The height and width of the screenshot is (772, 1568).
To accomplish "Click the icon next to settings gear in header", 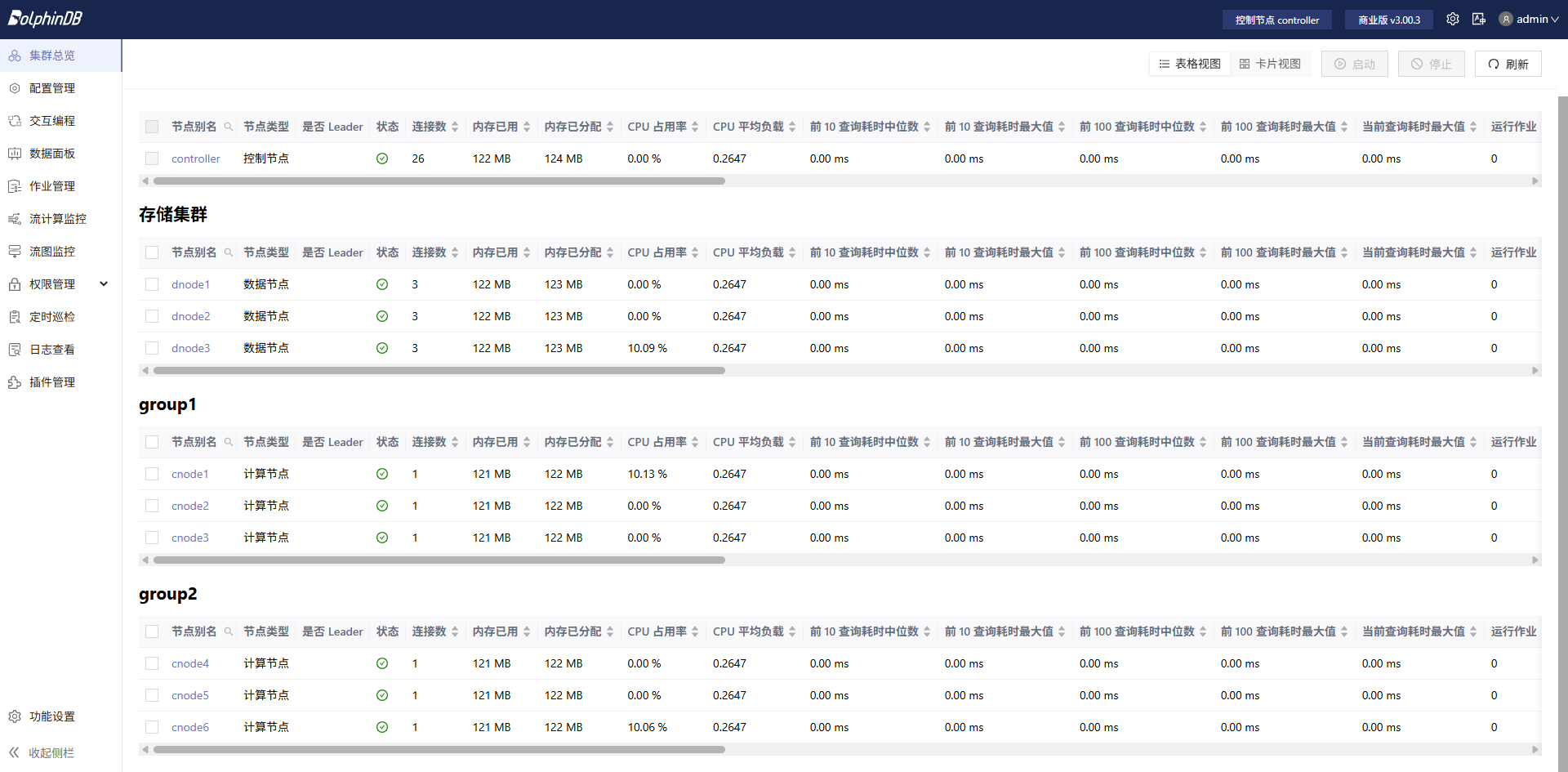I will [x=1478, y=19].
